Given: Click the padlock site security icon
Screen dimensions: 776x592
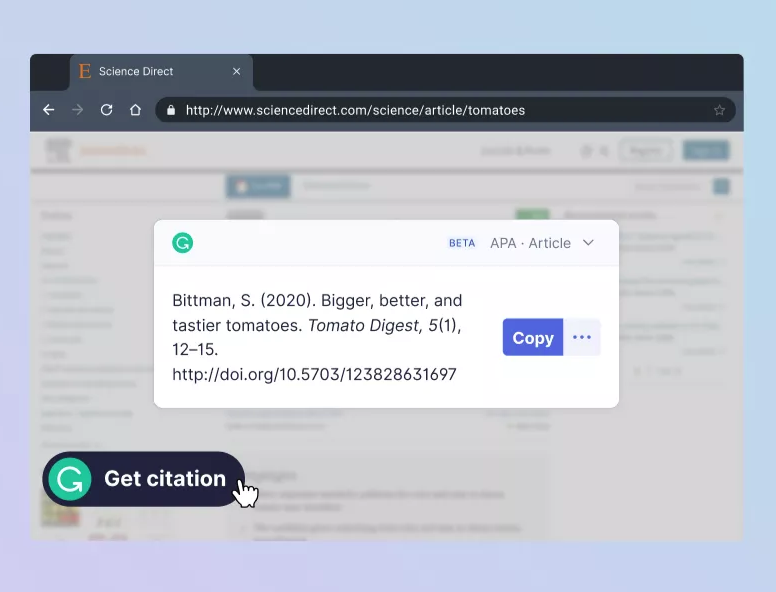Looking at the screenshot, I should pyautogui.click(x=172, y=110).
